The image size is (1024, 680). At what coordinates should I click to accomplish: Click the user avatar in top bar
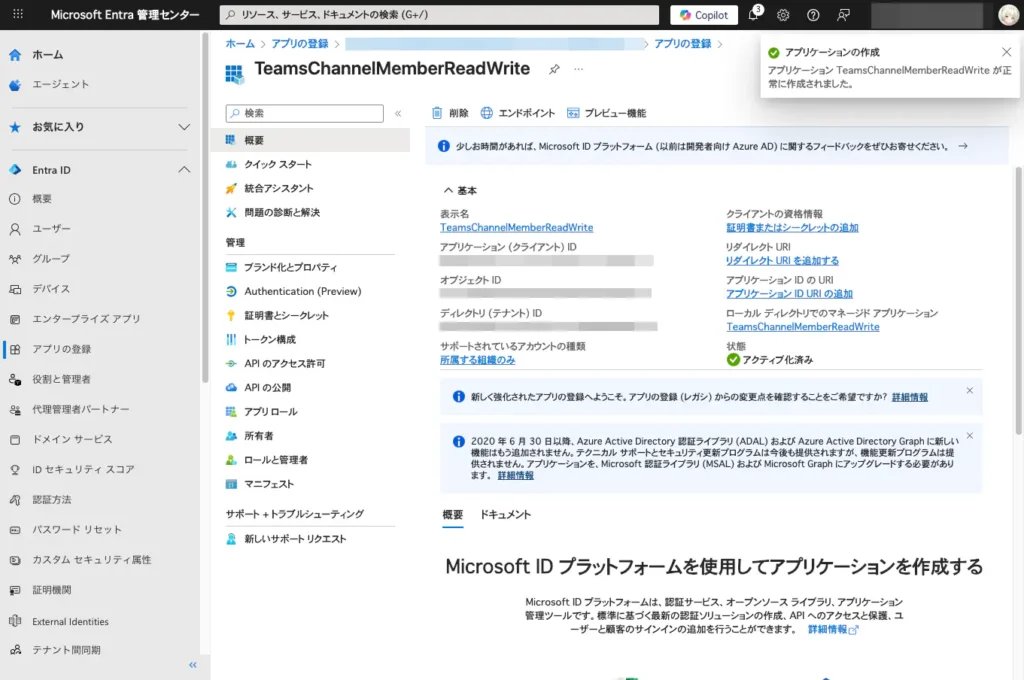tap(1008, 15)
